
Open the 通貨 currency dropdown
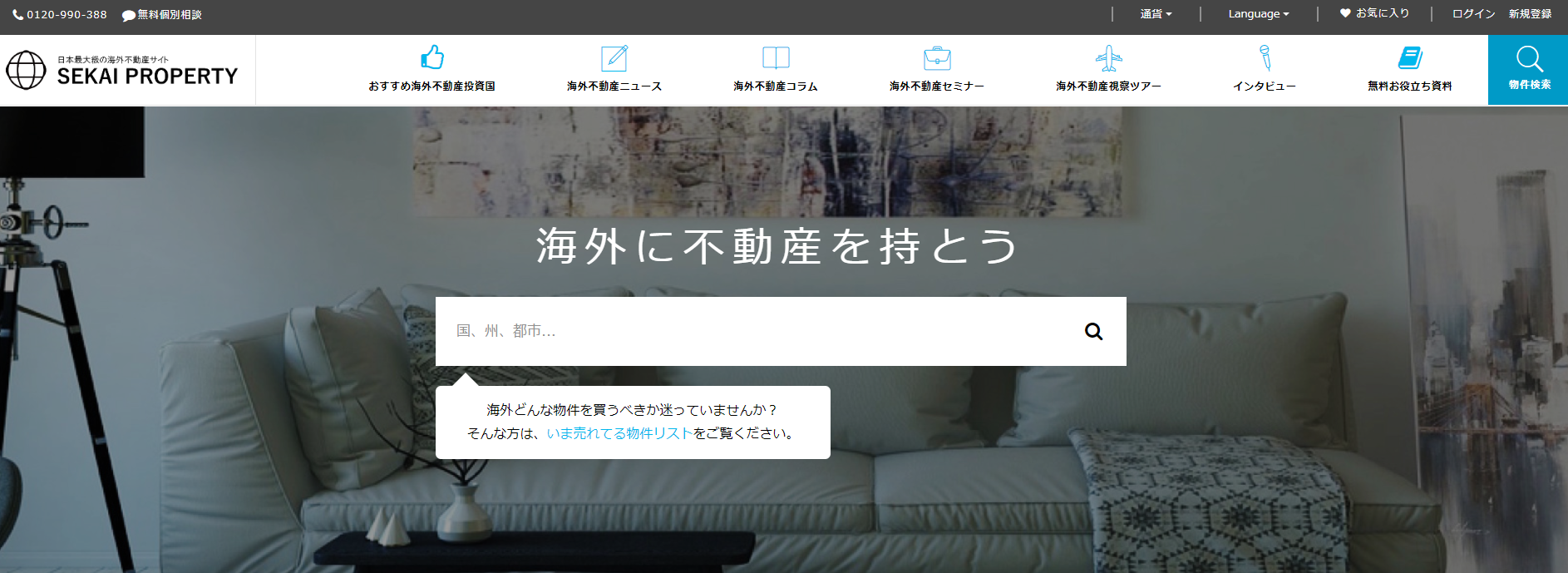point(1156,14)
